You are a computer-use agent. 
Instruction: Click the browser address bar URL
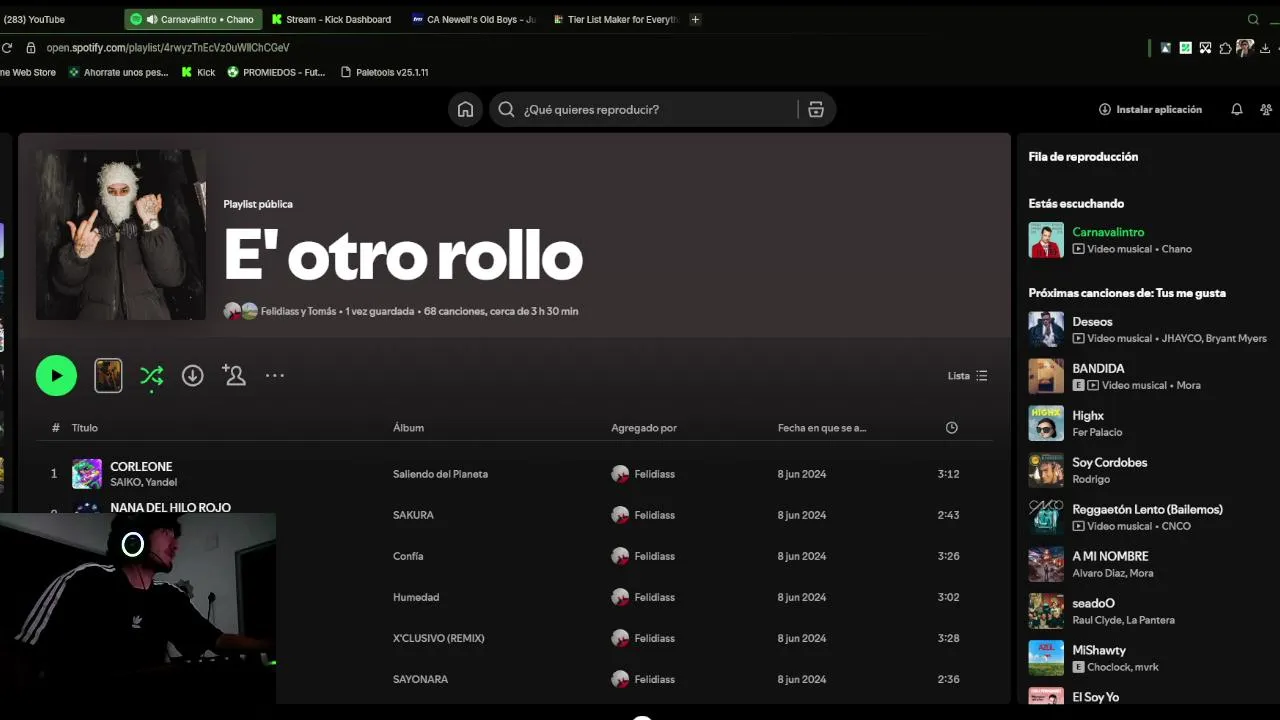[x=167, y=48]
